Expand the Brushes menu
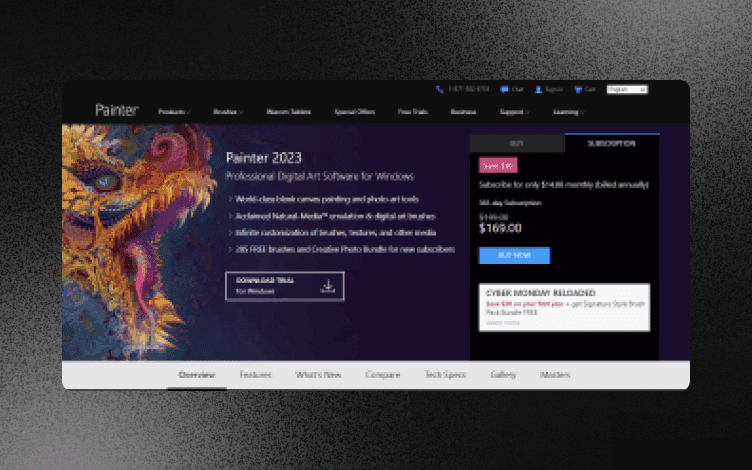 pyautogui.click(x=228, y=112)
